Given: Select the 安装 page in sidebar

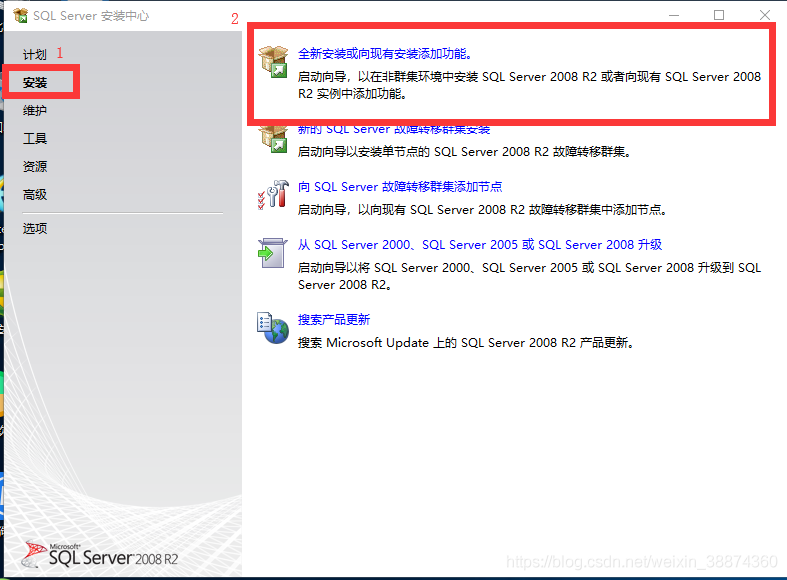Looking at the screenshot, I should point(35,82).
